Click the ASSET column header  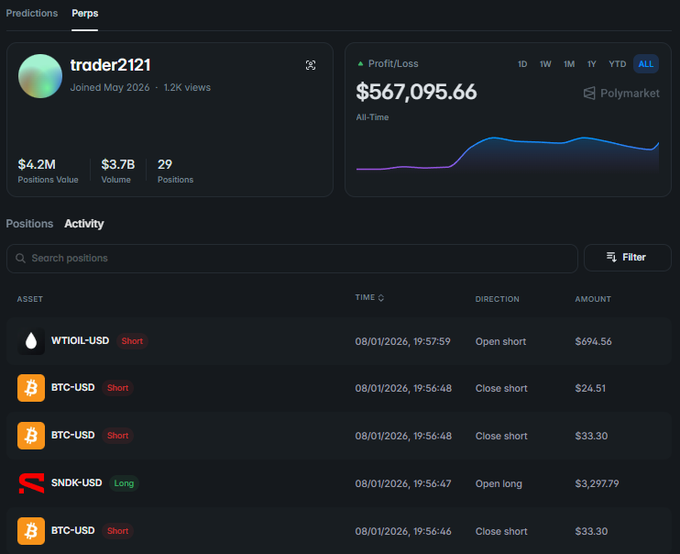30,299
